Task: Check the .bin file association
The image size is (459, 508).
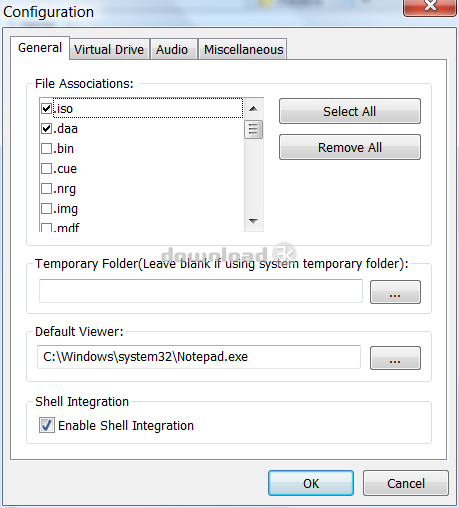Action: pyautogui.click(x=46, y=148)
